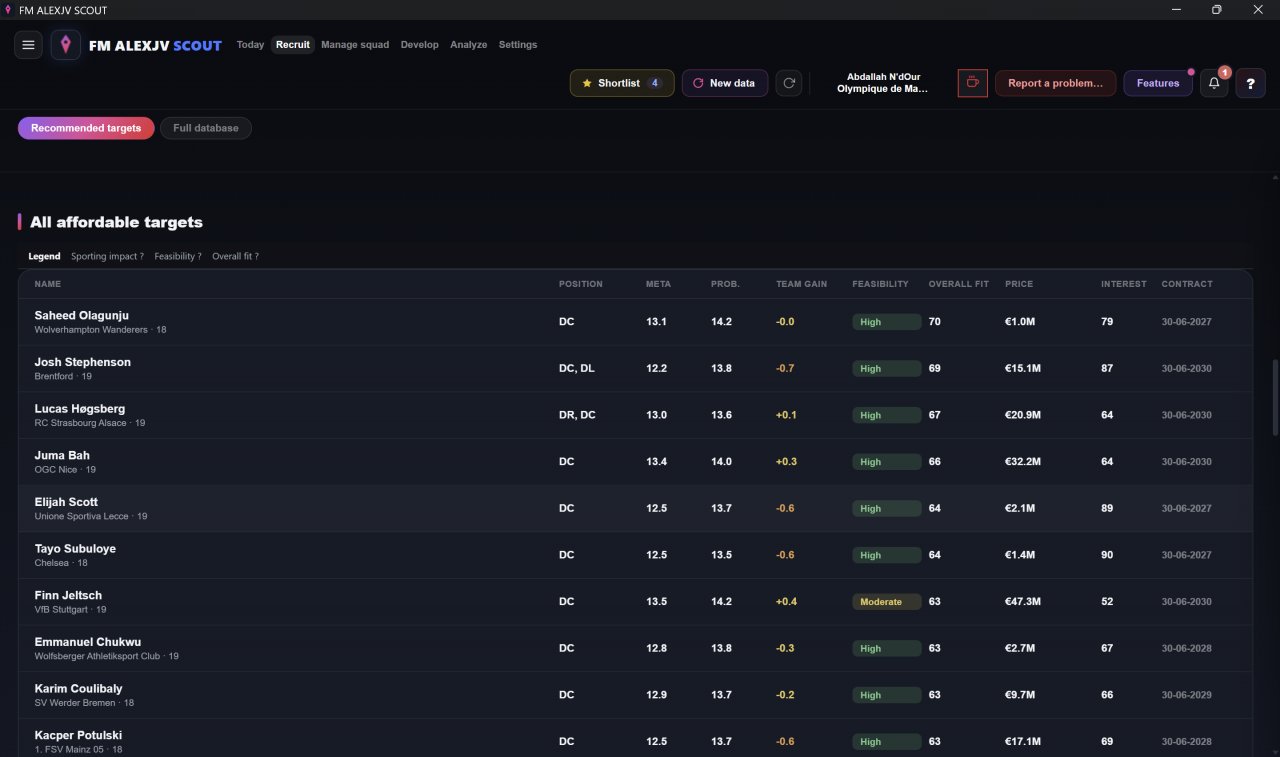Click the +0.4 team gain value
Viewport: 1280px width, 757px height.
(786, 602)
